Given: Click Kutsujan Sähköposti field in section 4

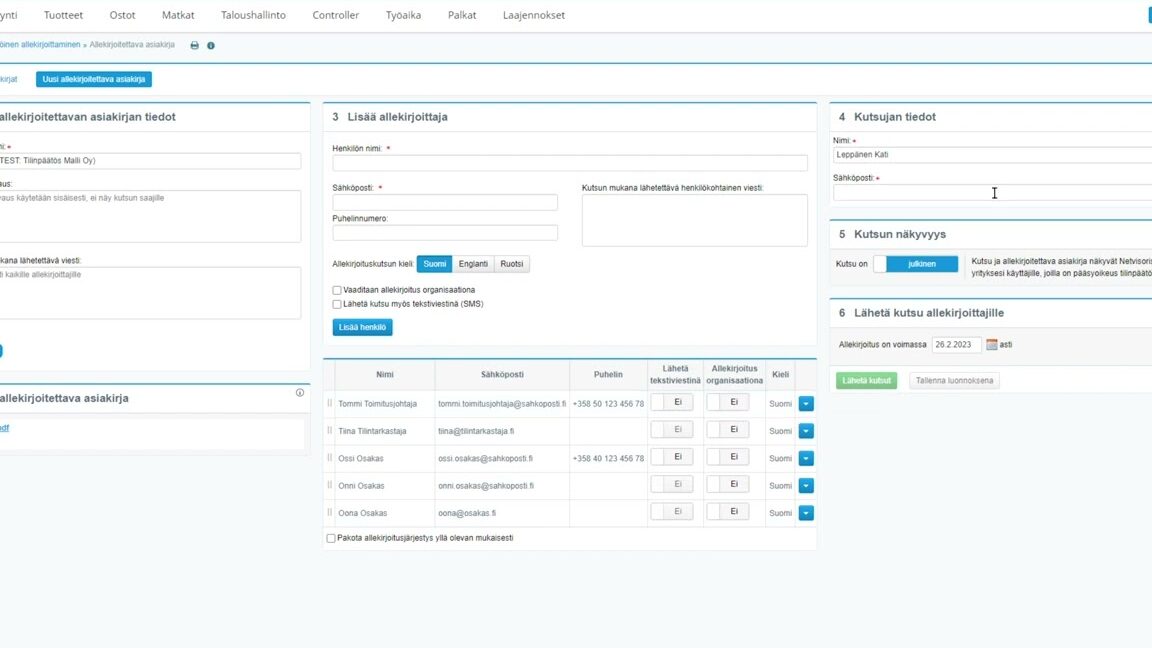Looking at the screenshot, I should pos(993,192).
